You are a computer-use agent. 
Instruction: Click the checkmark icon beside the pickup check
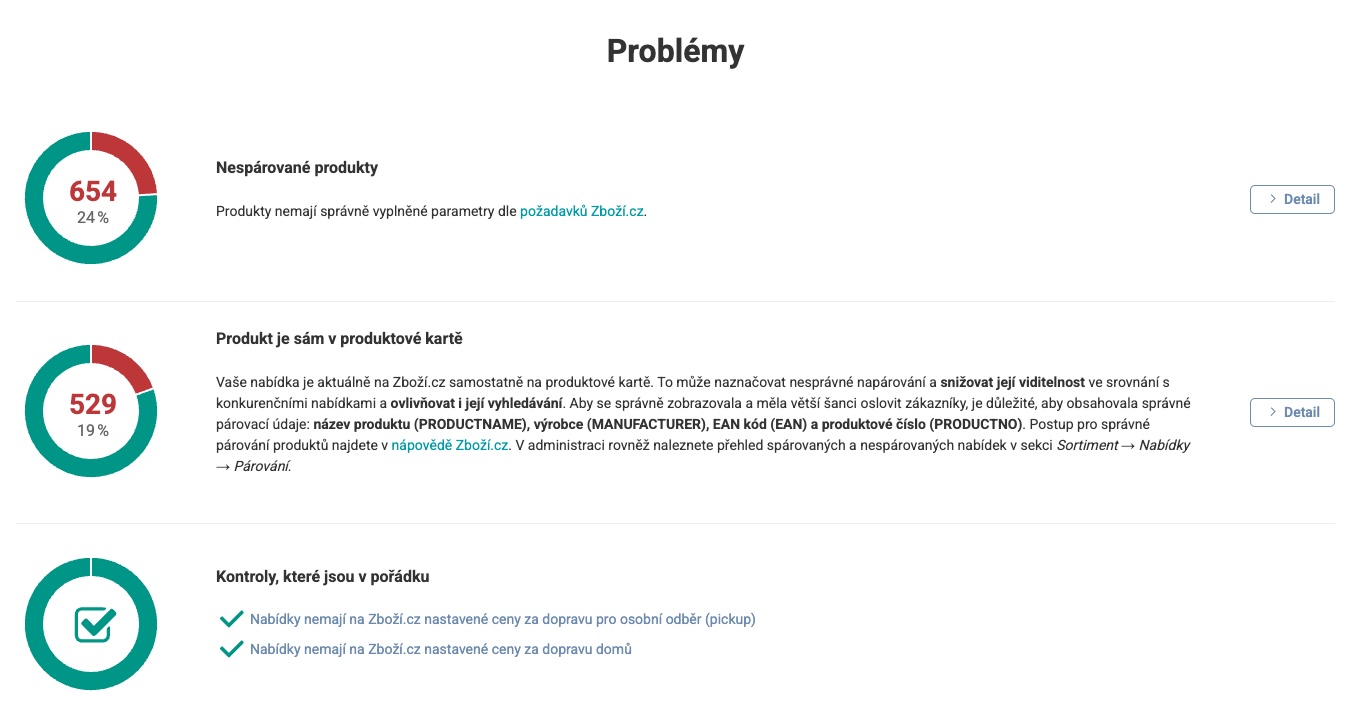232,619
